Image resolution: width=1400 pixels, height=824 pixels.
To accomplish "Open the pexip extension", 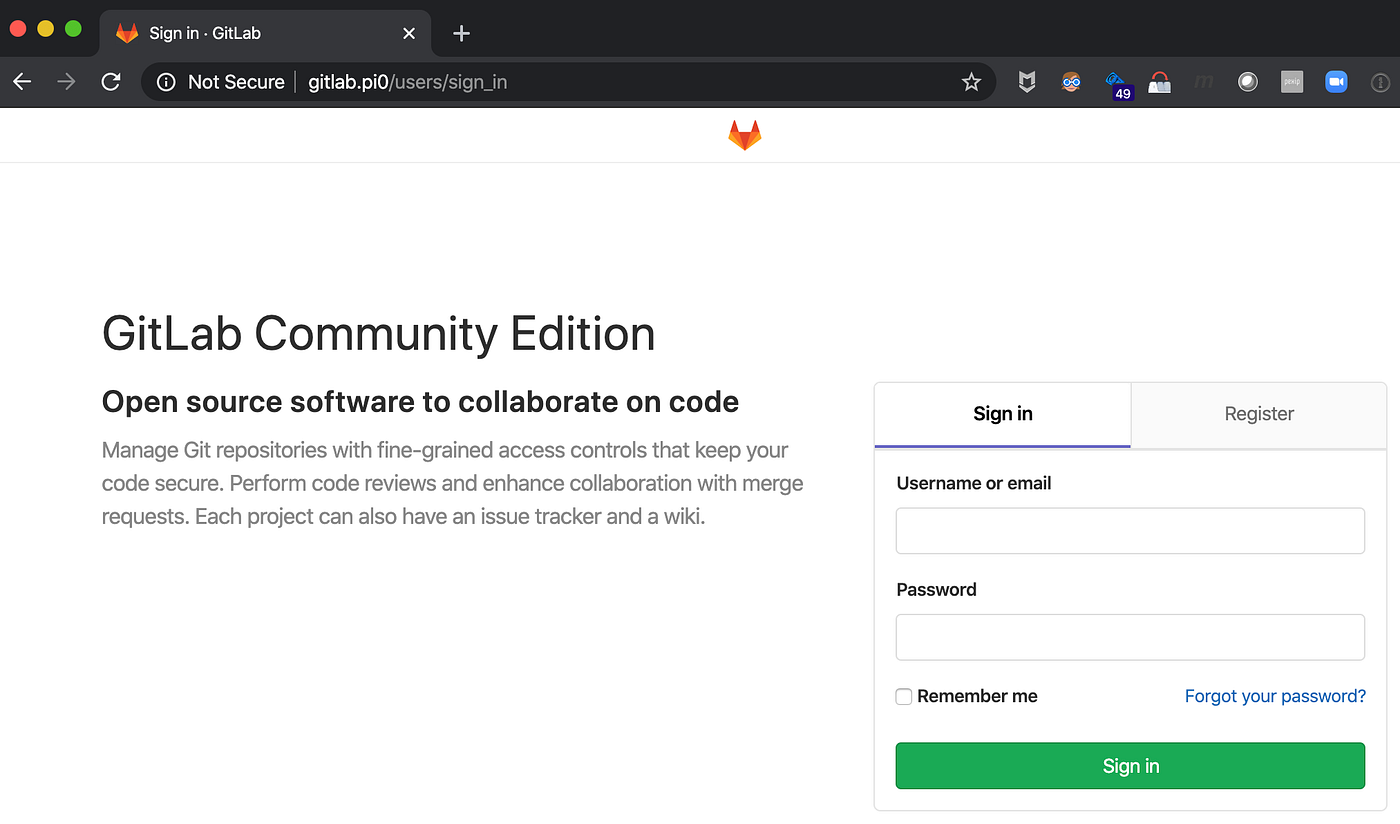I will click(x=1292, y=82).
